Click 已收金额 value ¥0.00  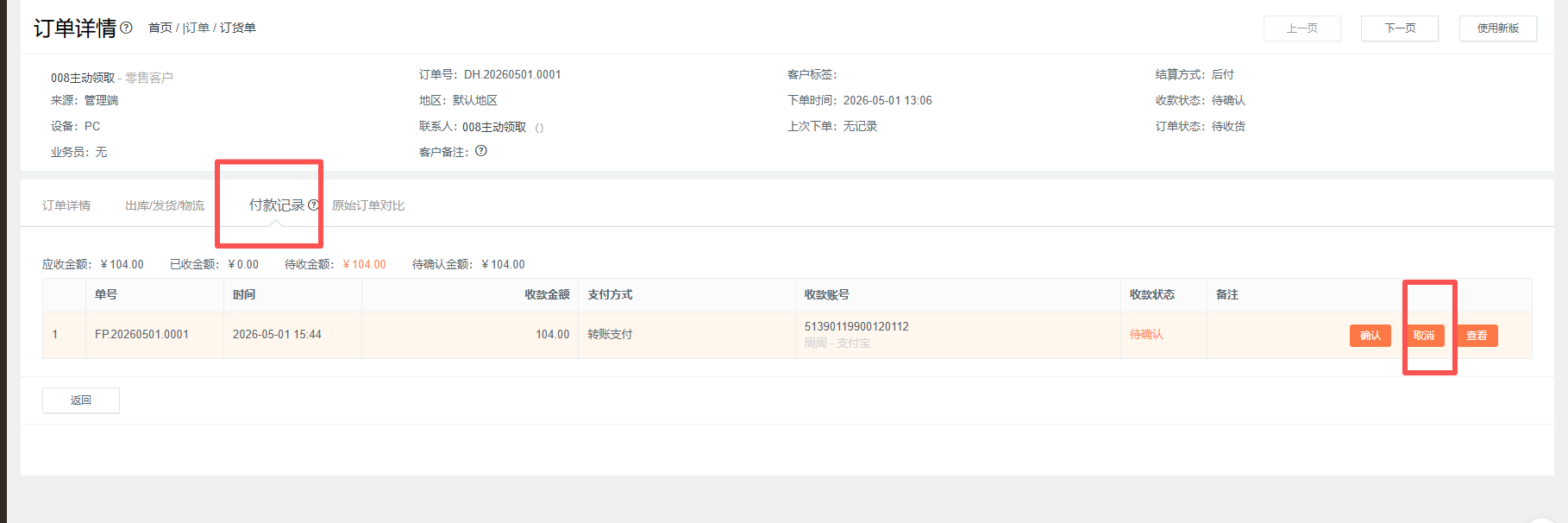pyautogui.click(x=243, y=265)
